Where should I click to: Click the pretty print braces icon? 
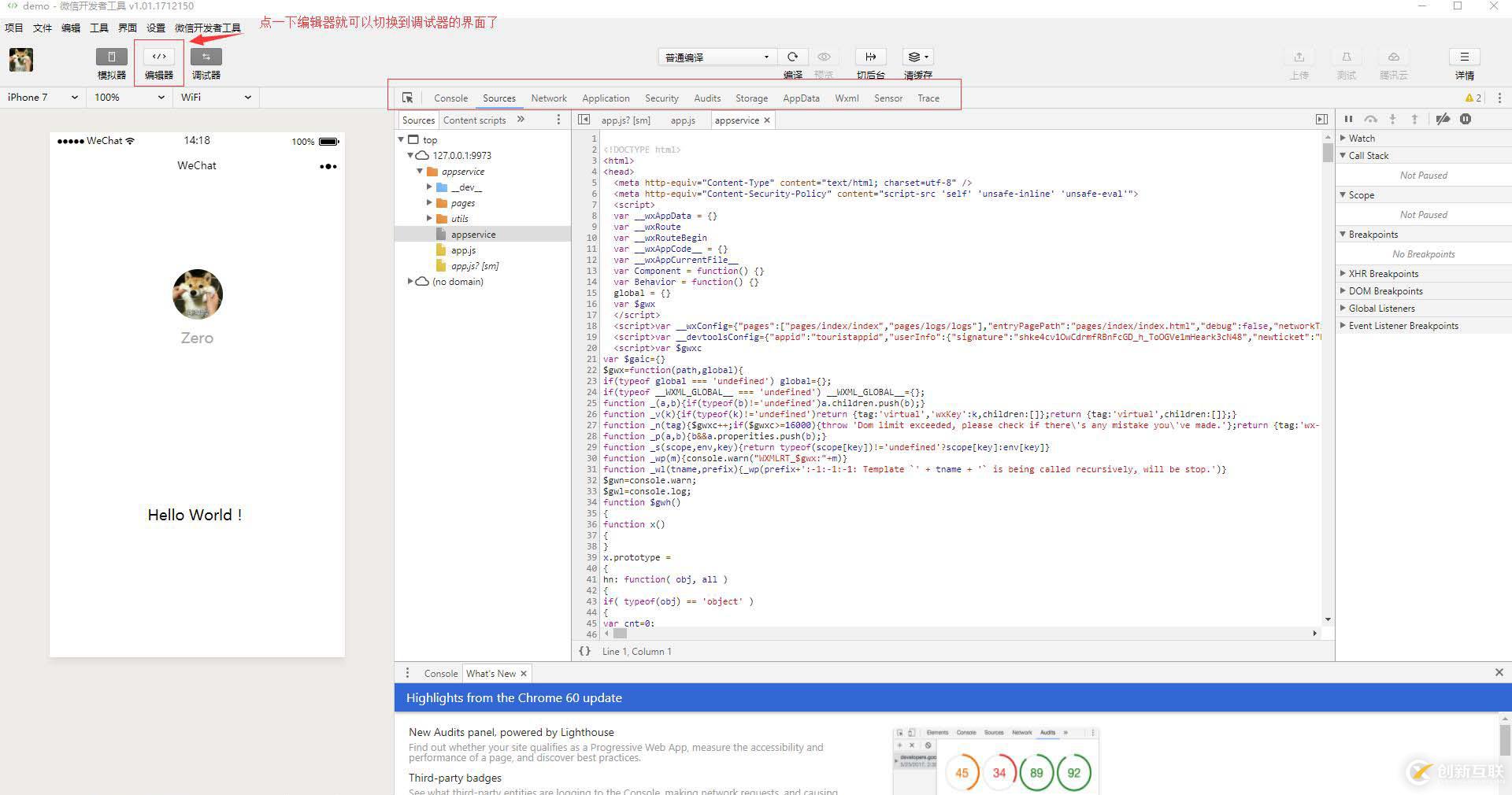click(584, 651)
